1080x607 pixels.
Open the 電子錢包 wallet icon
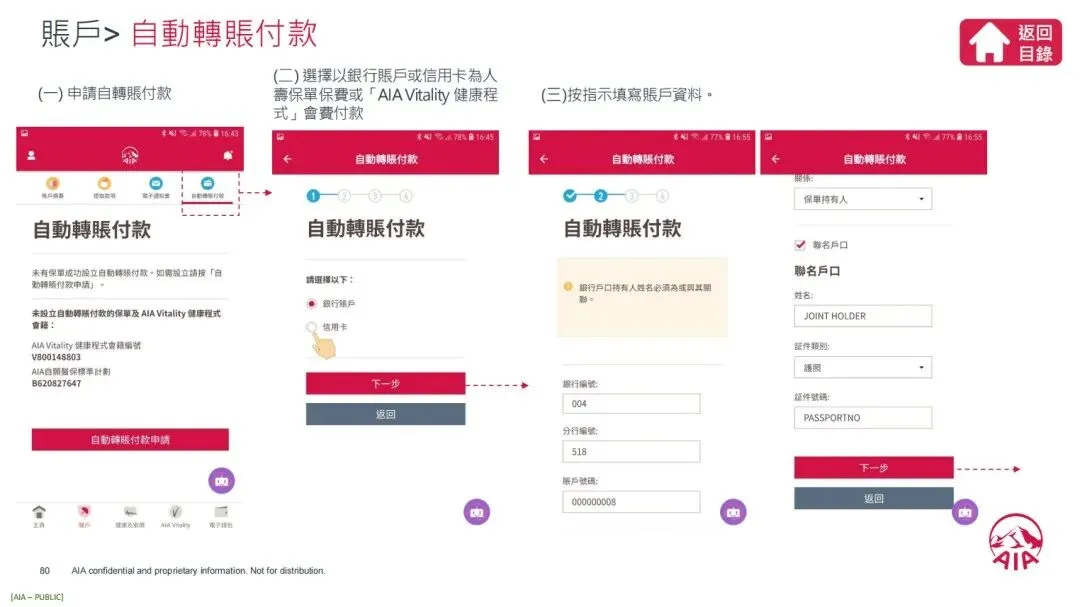(221, 512)
